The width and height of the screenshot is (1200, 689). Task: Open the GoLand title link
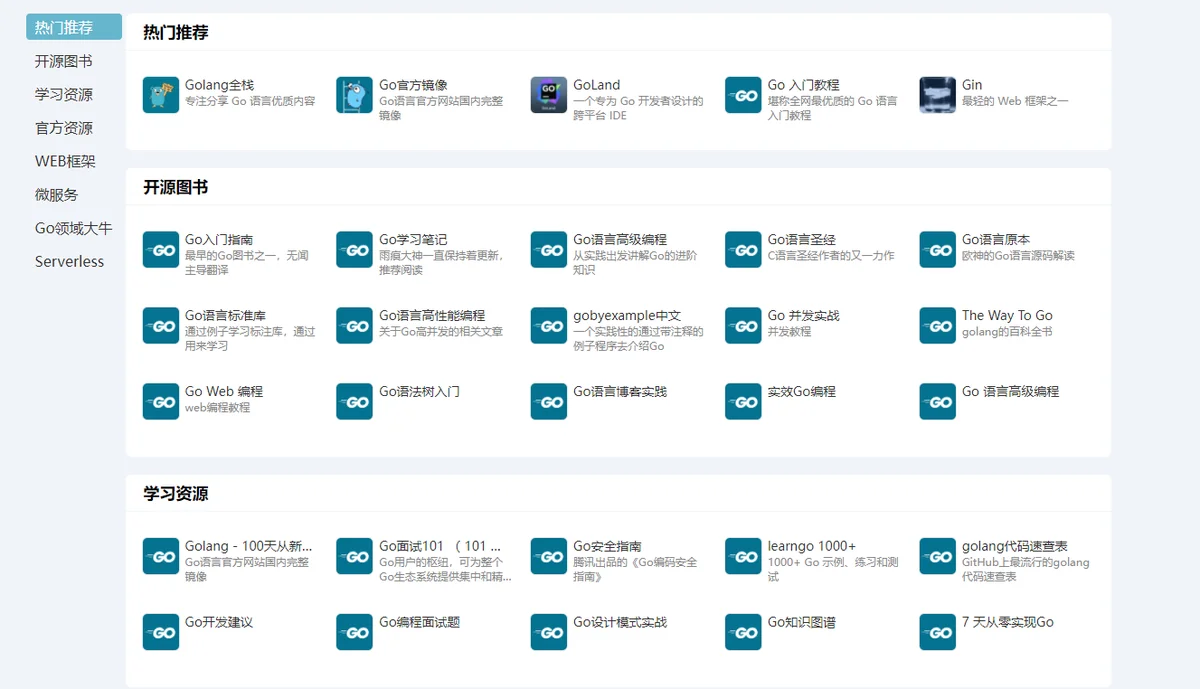[x=596, y=85]
